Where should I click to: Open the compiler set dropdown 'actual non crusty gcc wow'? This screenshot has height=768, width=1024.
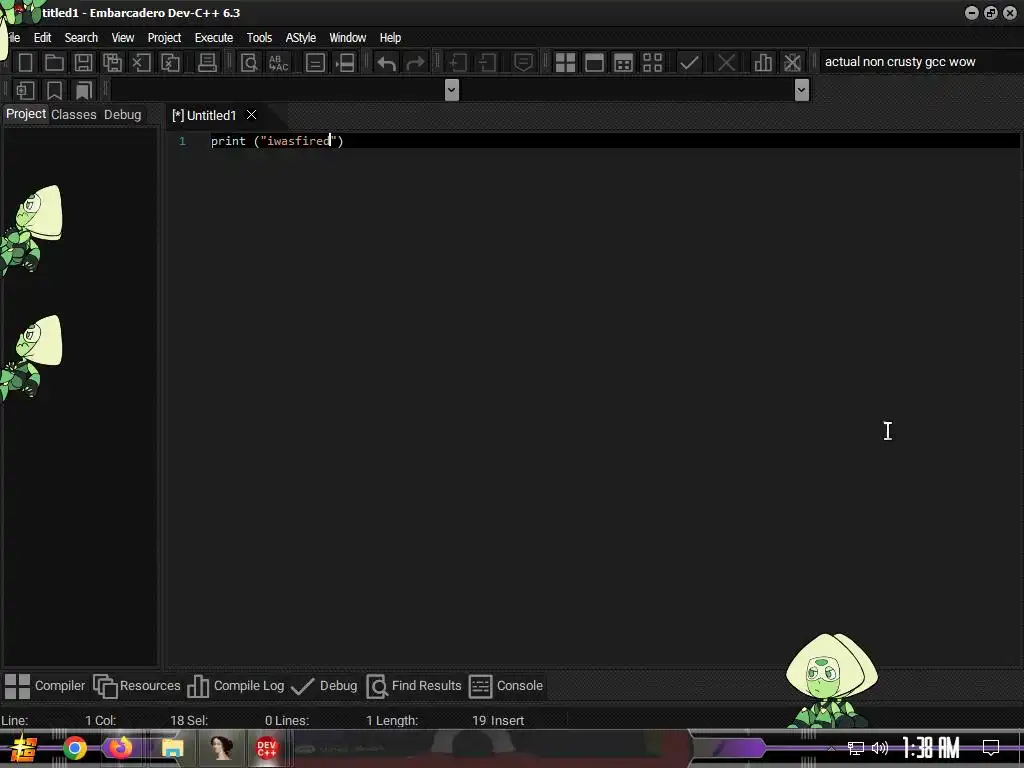(920, 62)
